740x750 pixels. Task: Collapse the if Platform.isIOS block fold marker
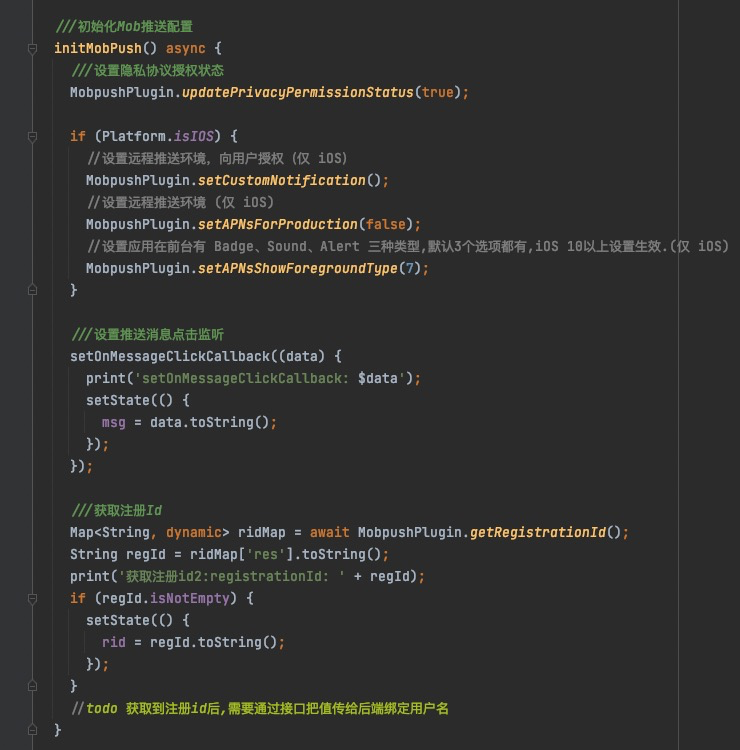33,137
